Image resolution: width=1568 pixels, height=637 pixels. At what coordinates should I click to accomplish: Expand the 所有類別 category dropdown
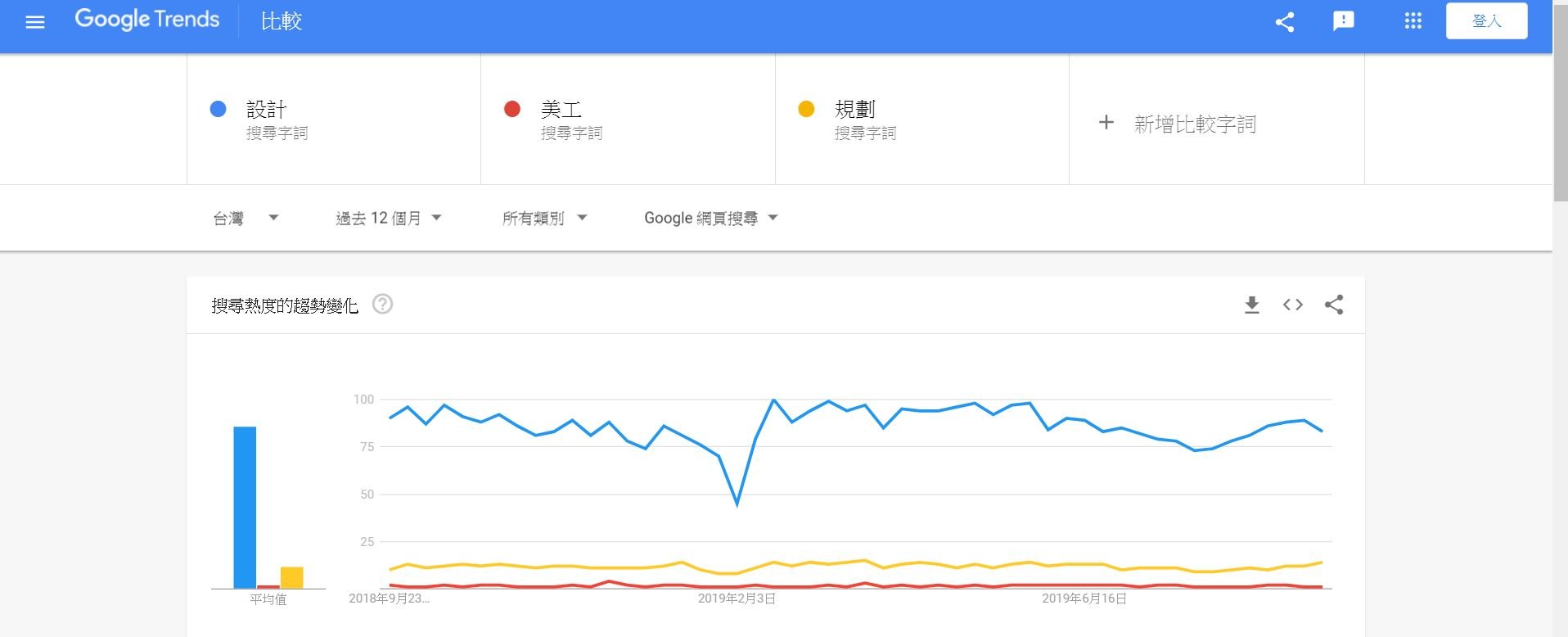pyautogui.click(x=544, y=218)
